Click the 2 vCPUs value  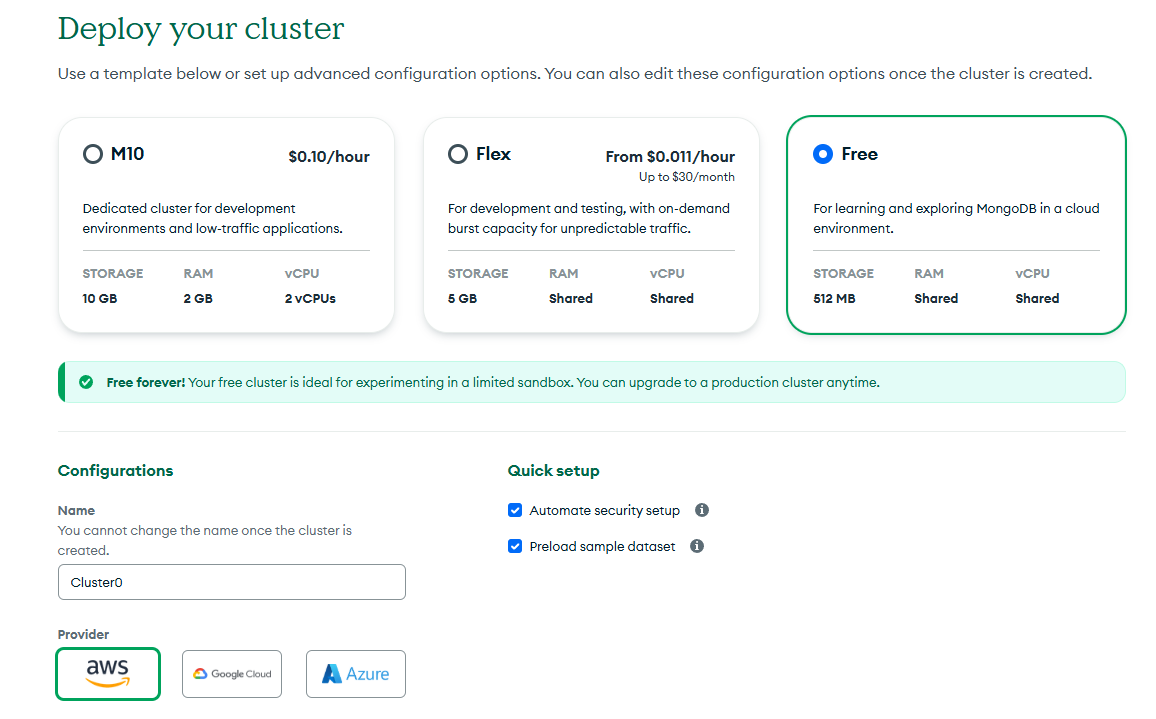coord(310,299)
